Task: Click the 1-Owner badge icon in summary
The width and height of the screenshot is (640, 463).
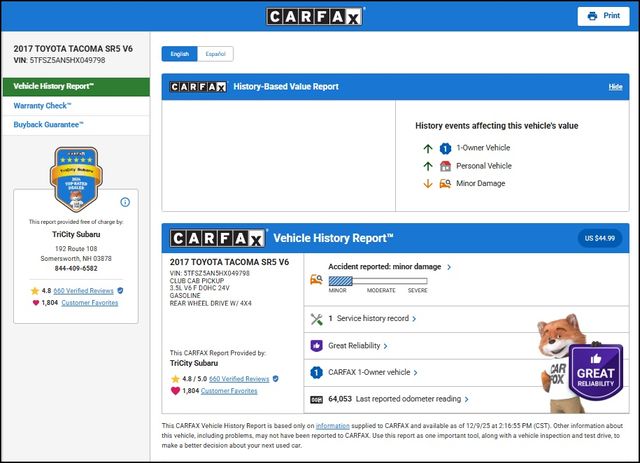Action: 316,372
